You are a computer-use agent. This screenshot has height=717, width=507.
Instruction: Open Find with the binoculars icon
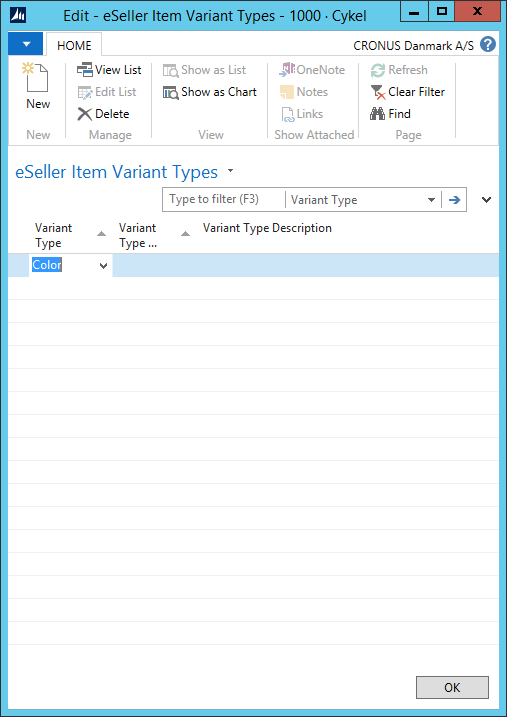pos(390,114)
